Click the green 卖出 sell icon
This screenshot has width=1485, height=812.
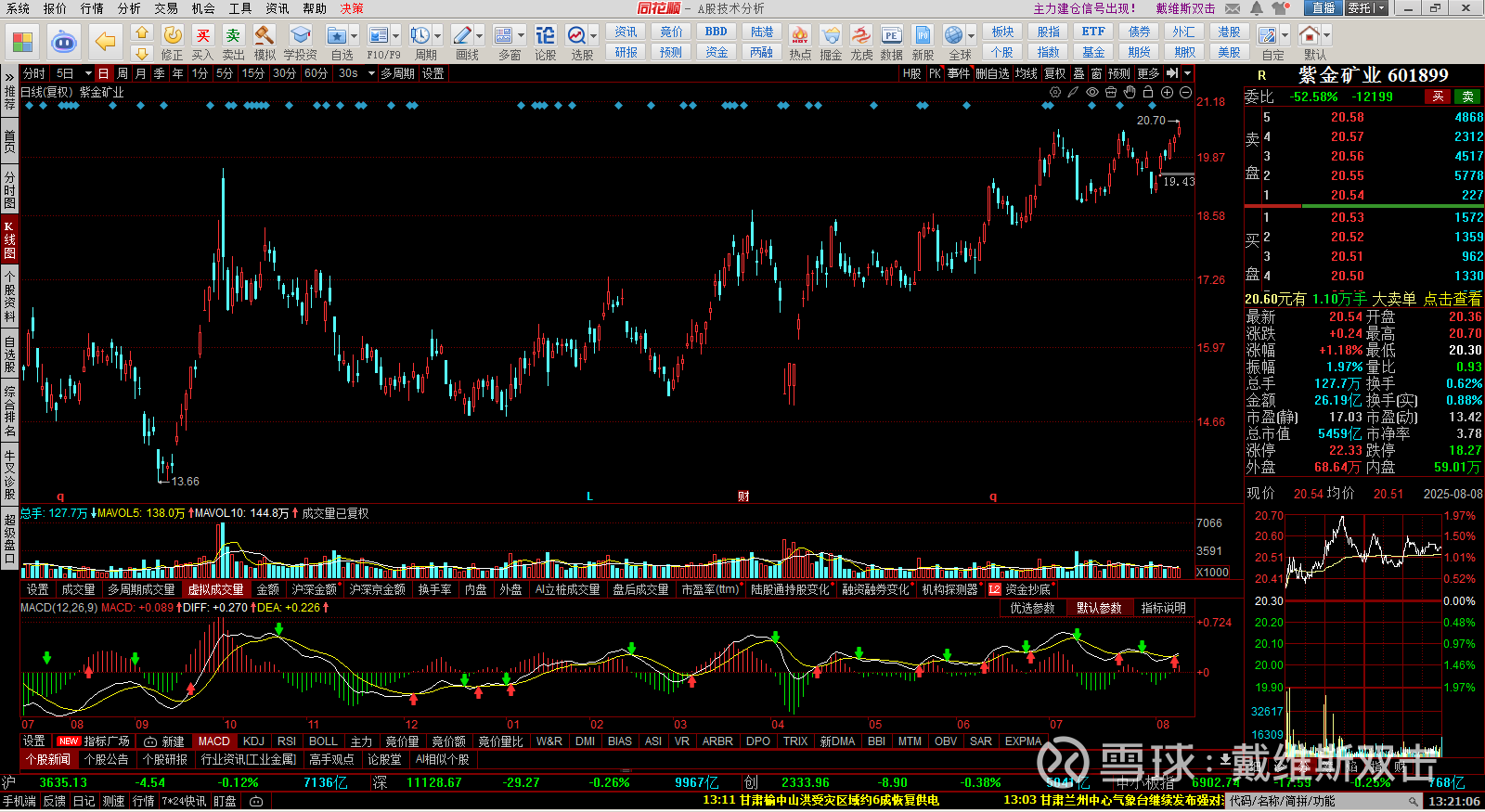(x=233, y=35)
